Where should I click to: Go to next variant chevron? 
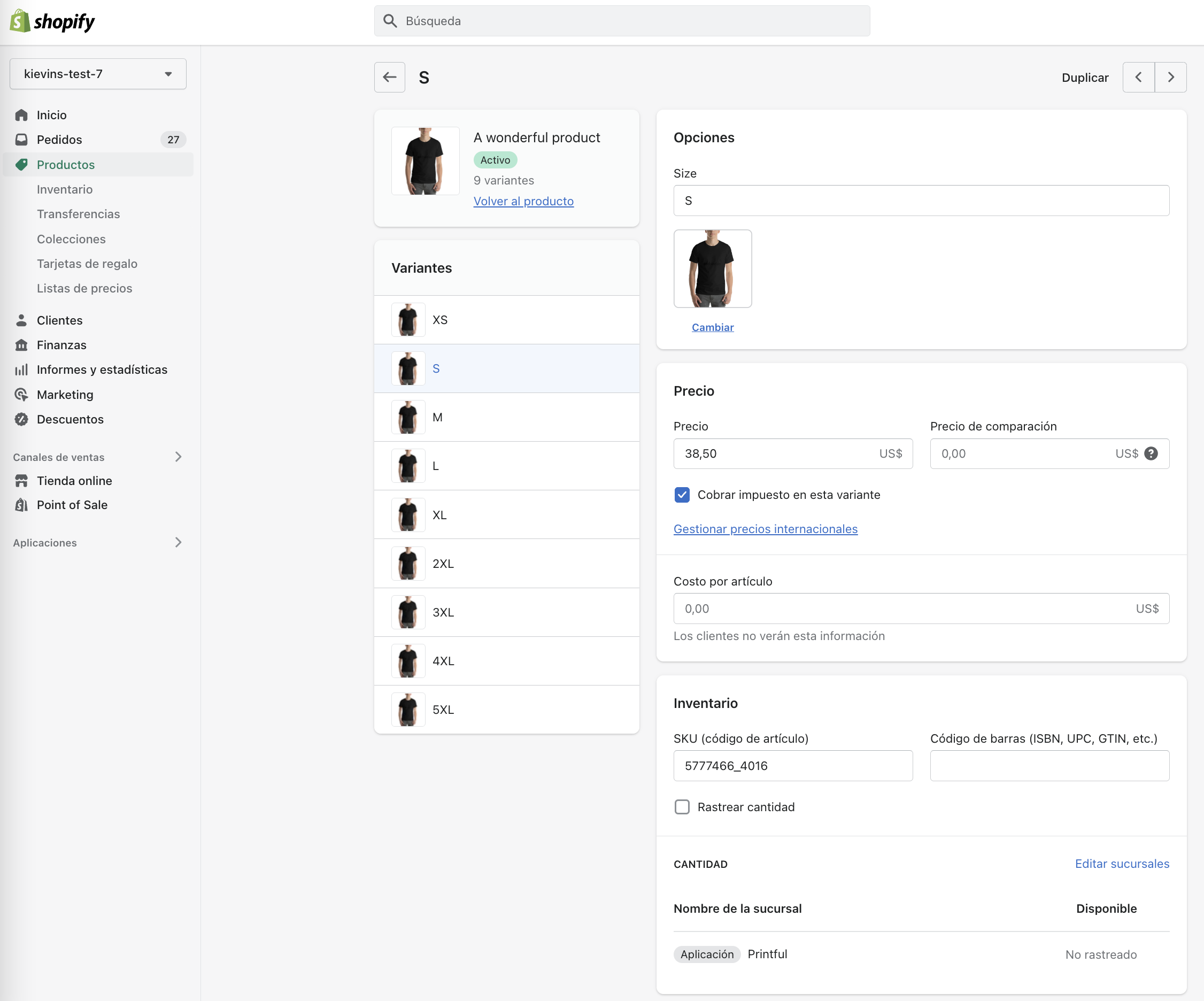click(1171, 78)
